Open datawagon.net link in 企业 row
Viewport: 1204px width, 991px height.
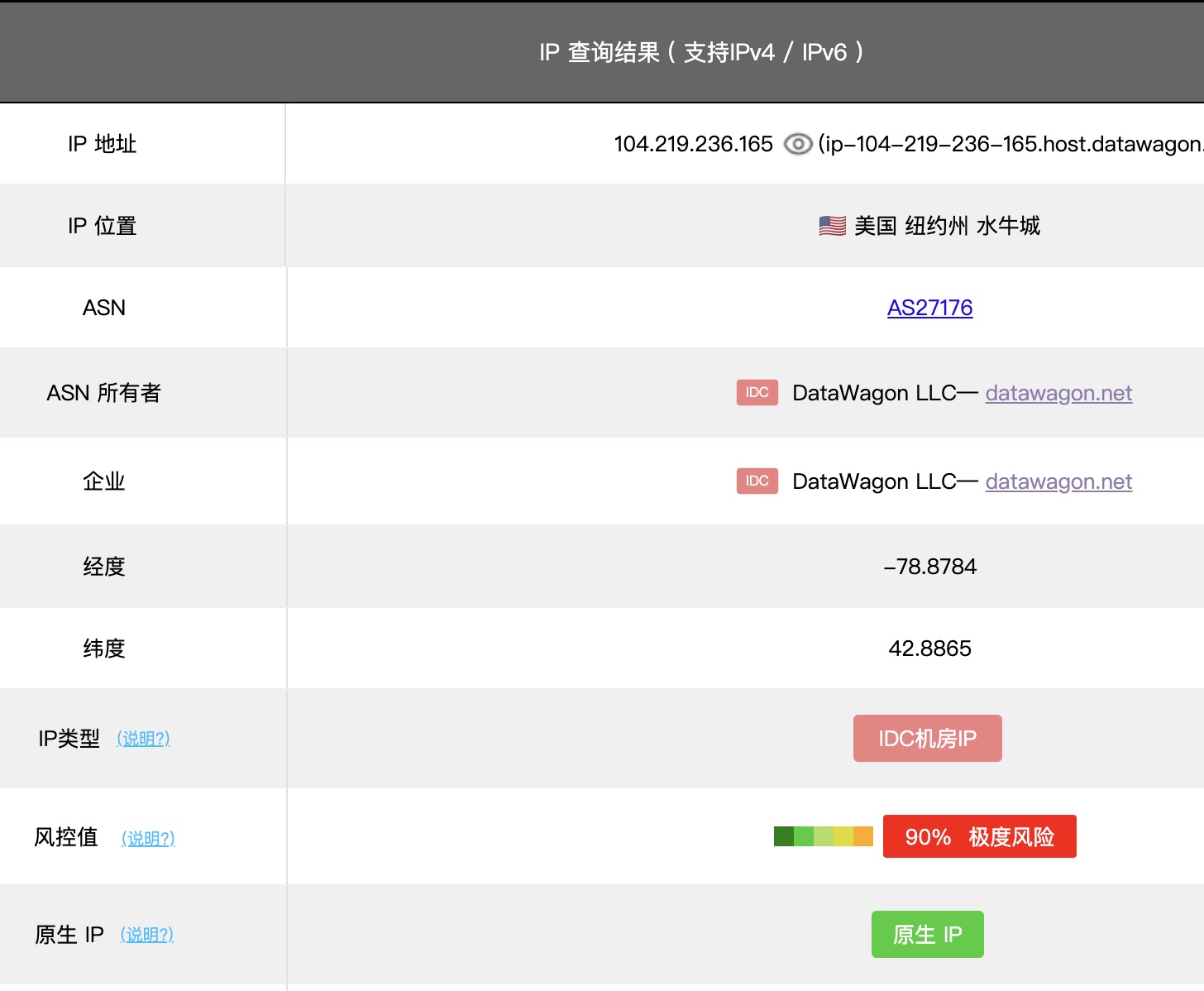(x=1058, y=481)
